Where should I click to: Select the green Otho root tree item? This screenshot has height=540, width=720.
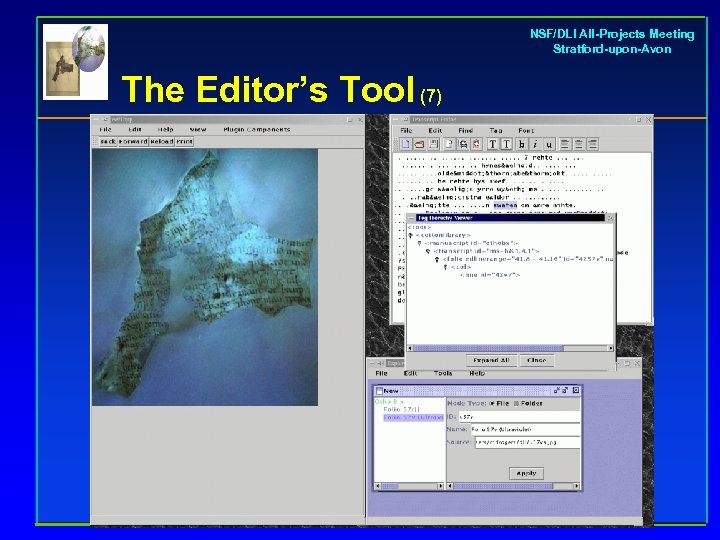[x=389, y=402]
